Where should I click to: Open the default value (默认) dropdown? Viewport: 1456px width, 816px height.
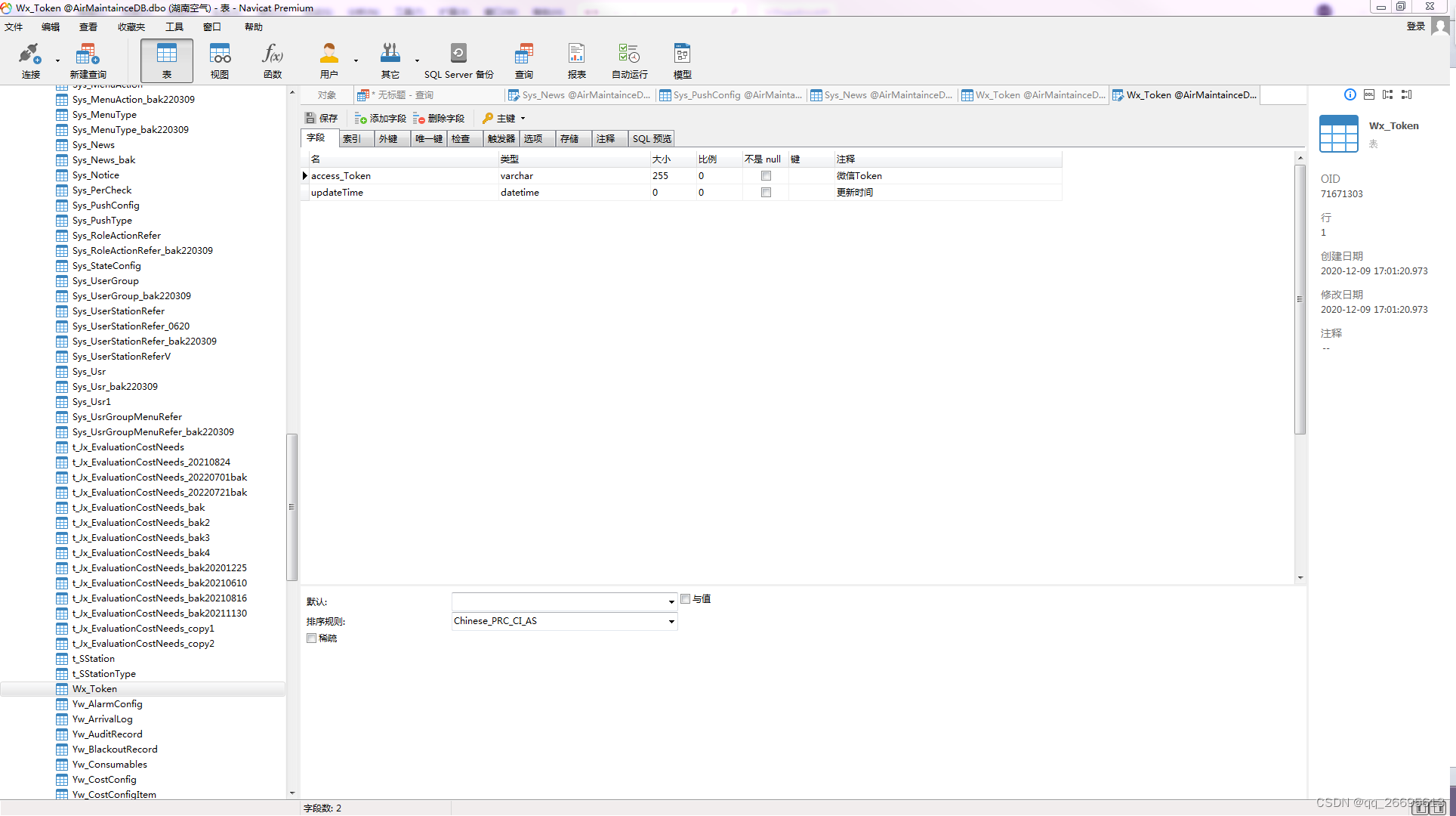(671, 602)
